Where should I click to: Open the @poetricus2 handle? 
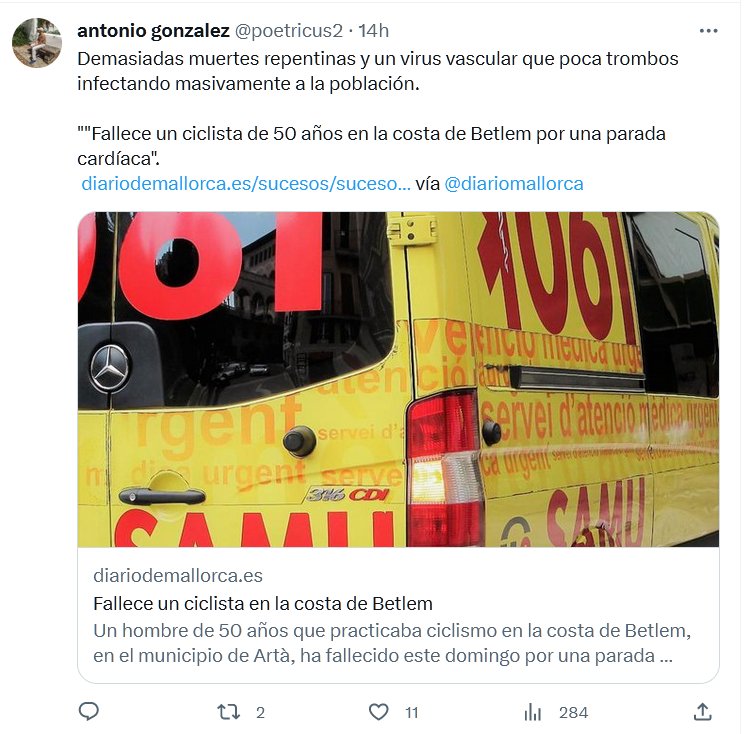tap(289, 31)
